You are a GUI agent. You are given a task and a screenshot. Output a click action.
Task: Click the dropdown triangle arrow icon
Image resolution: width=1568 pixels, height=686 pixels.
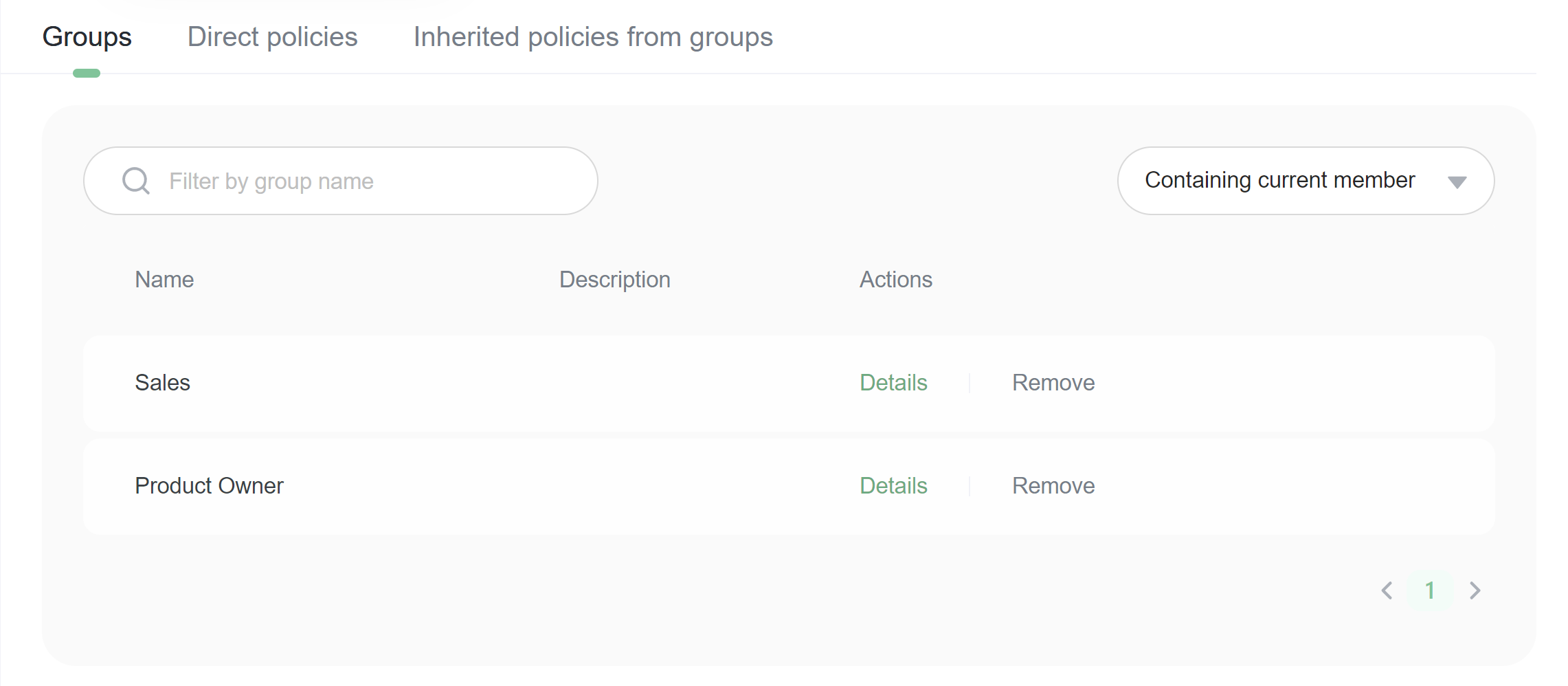pyautogui.click(x=1457, y=182)
